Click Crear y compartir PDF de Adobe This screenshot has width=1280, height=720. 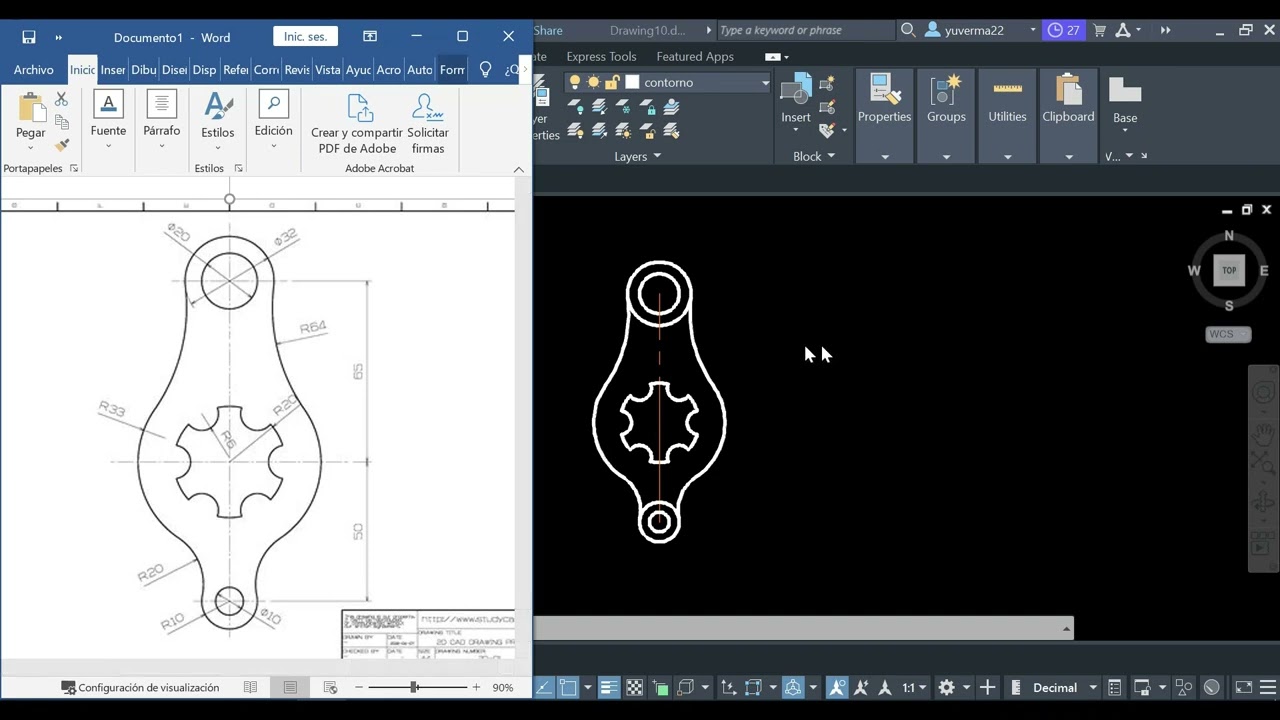(357, 123)
